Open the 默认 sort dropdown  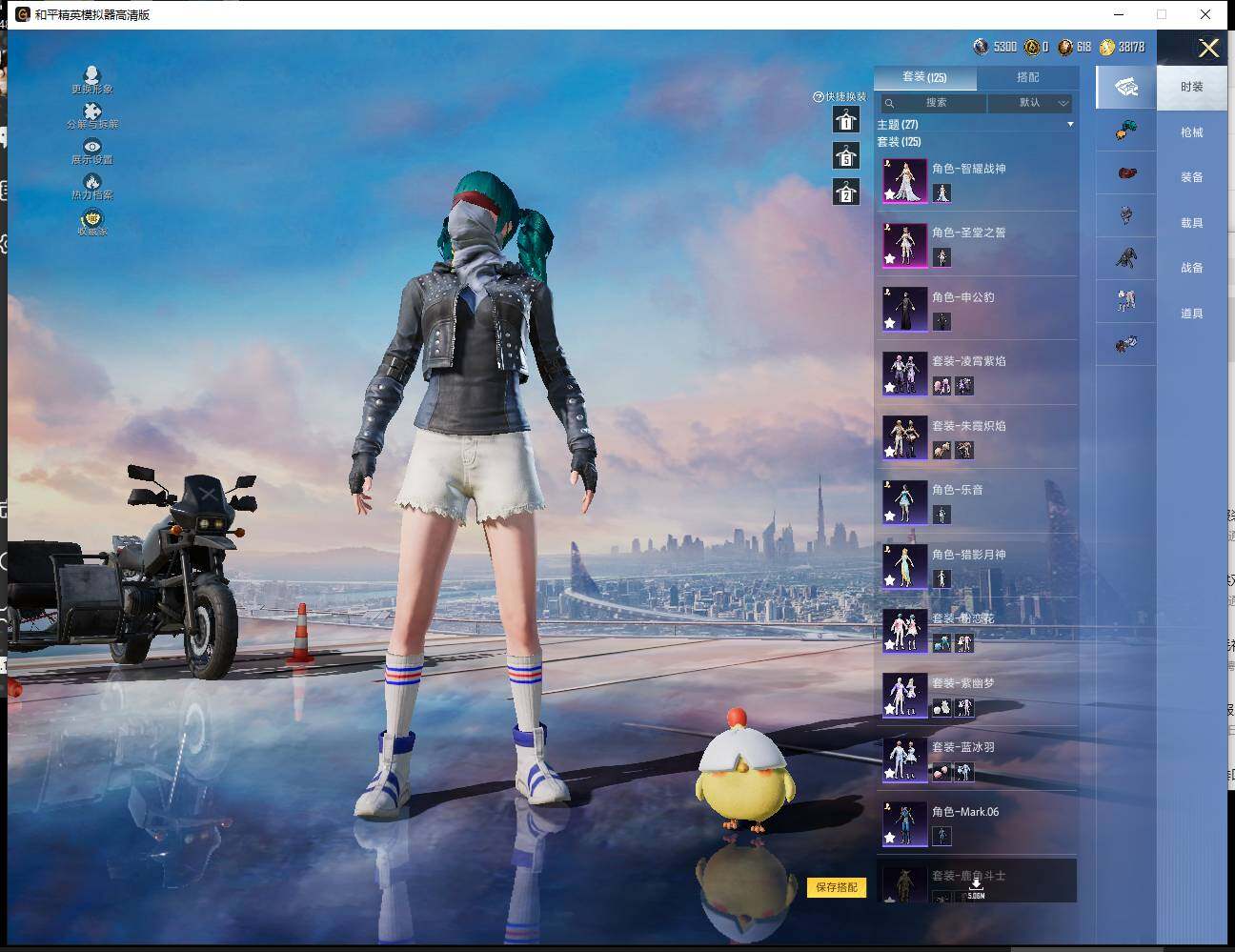coord(1031,102)
